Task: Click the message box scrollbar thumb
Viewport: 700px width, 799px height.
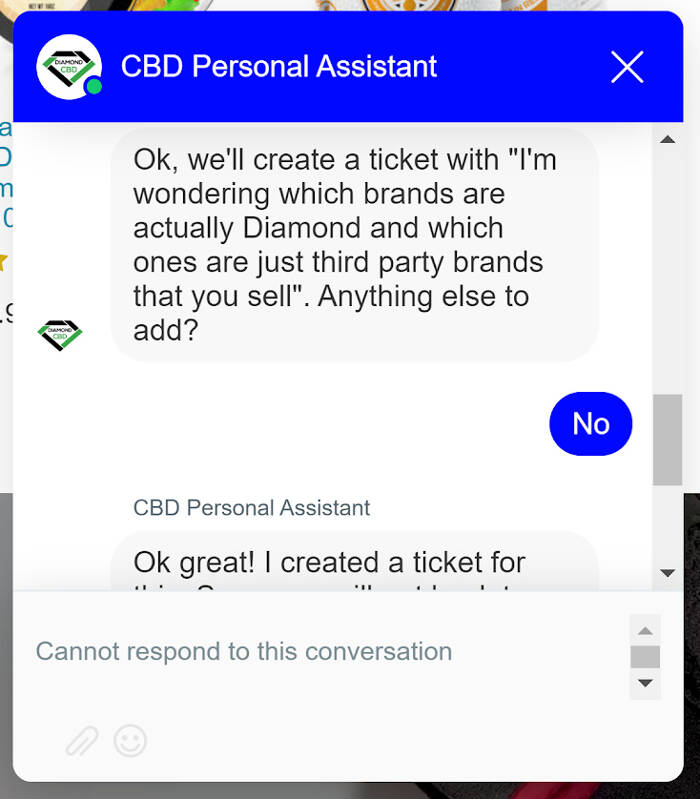Action: coord(645,657)
